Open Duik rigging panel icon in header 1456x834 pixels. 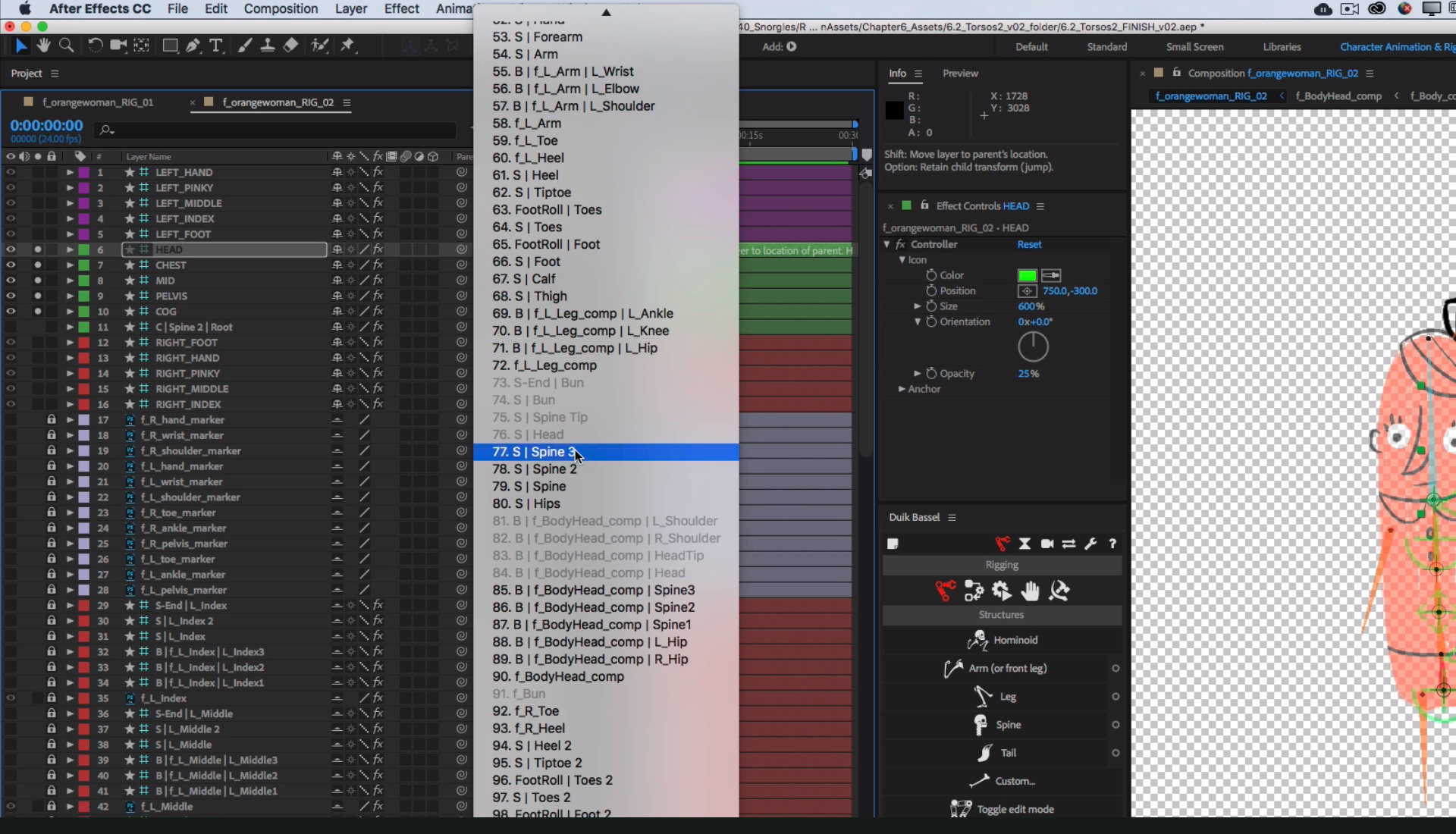[x=1002, y=544]
